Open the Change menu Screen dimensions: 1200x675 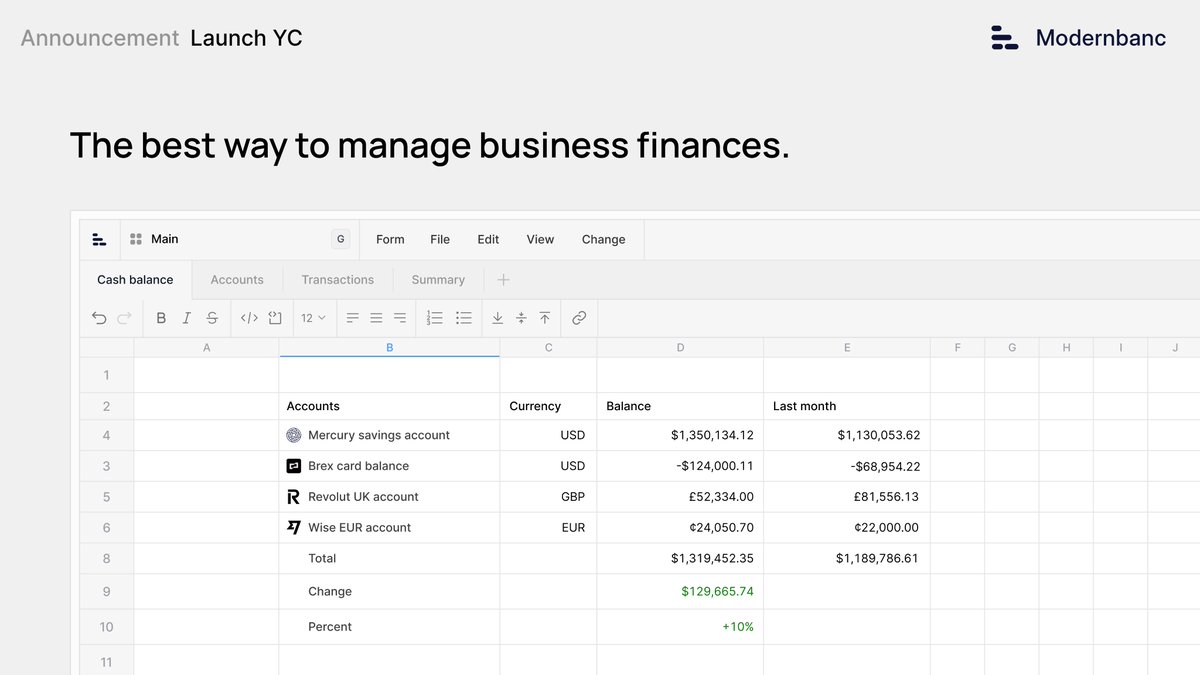pyautogui.click(x=603, y=240)
